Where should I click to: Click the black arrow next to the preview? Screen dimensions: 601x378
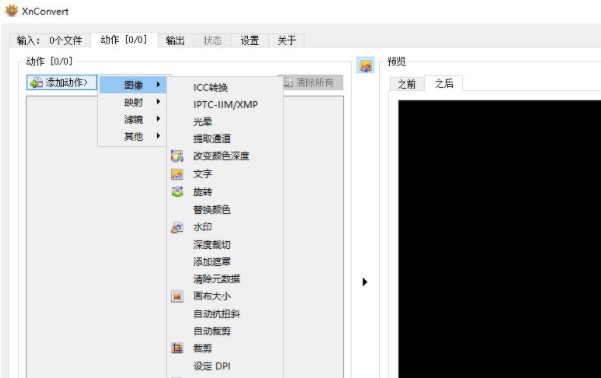click(x=365, y=282)
